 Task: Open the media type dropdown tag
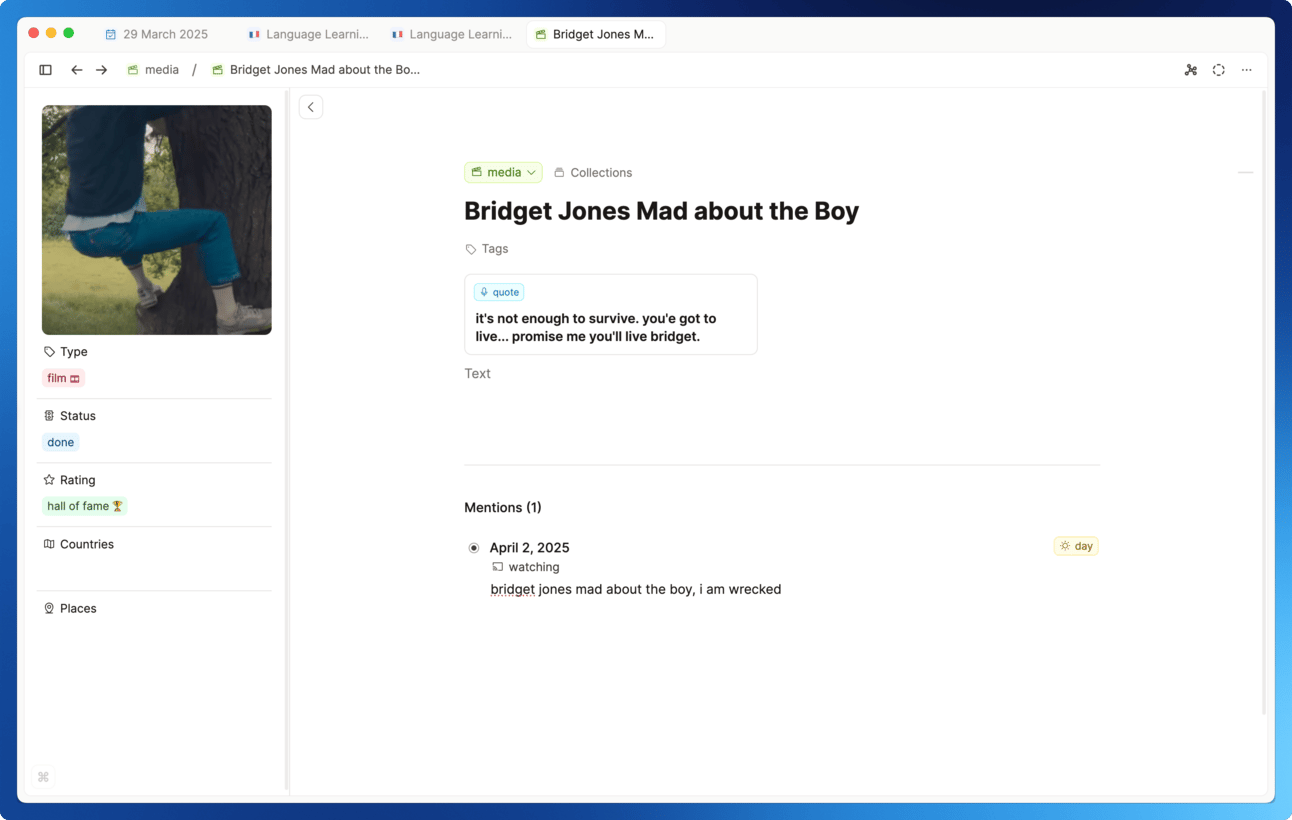[503, 172]
